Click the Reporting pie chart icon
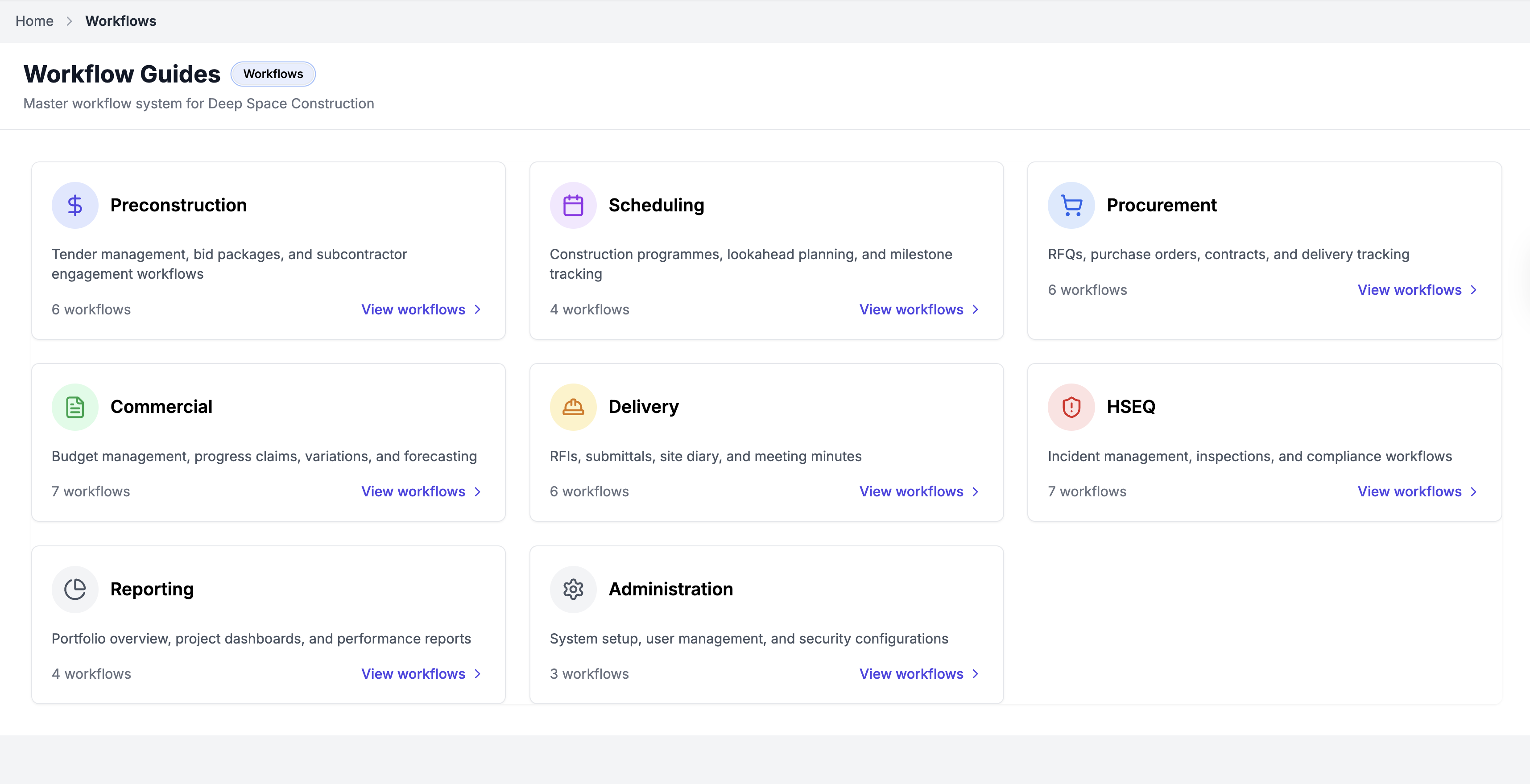 (75, 589)
